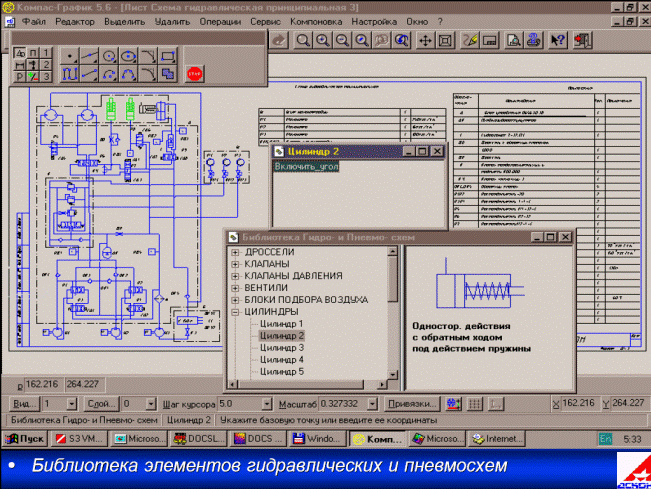This screenshot has width=651, height=489.
Task: Expand the КЛАПАНЫ ДАВЛЕНИЯ tree node
Action: 235,276
